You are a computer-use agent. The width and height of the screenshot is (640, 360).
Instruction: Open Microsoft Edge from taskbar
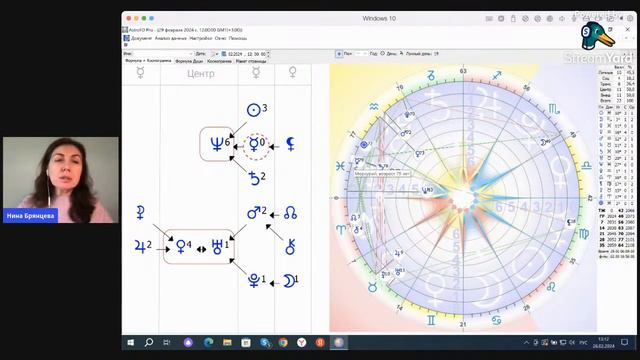point(209,343)
